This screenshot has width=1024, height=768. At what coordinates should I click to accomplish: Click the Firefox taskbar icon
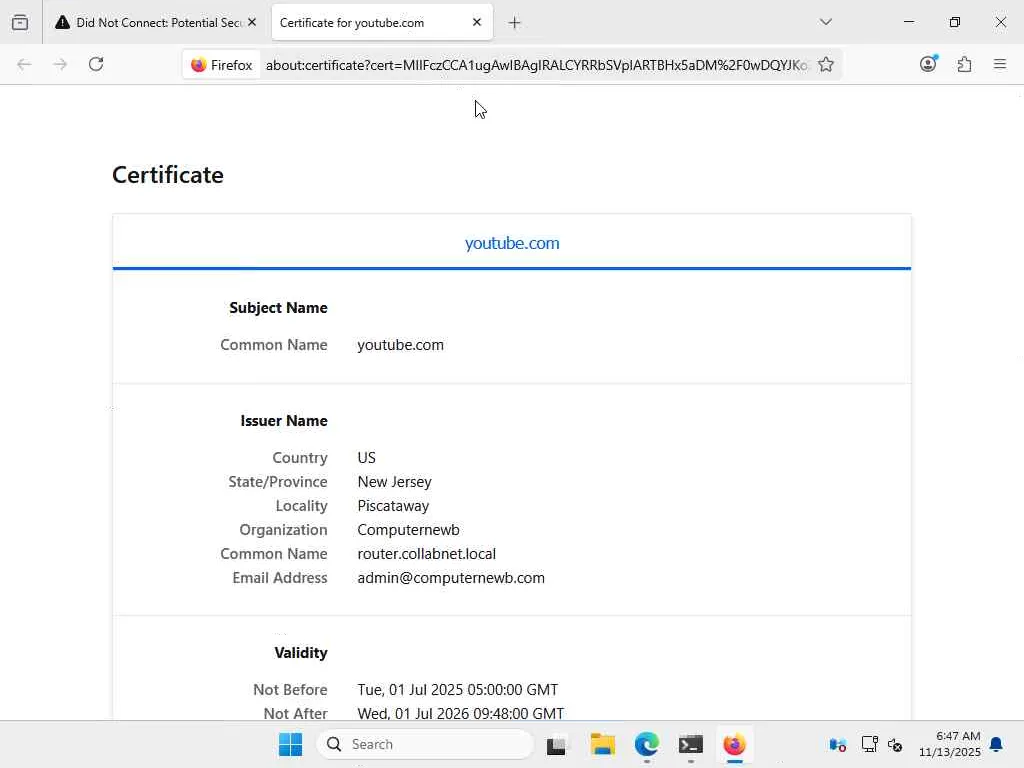pyautogui.click(x=735, y=744)
